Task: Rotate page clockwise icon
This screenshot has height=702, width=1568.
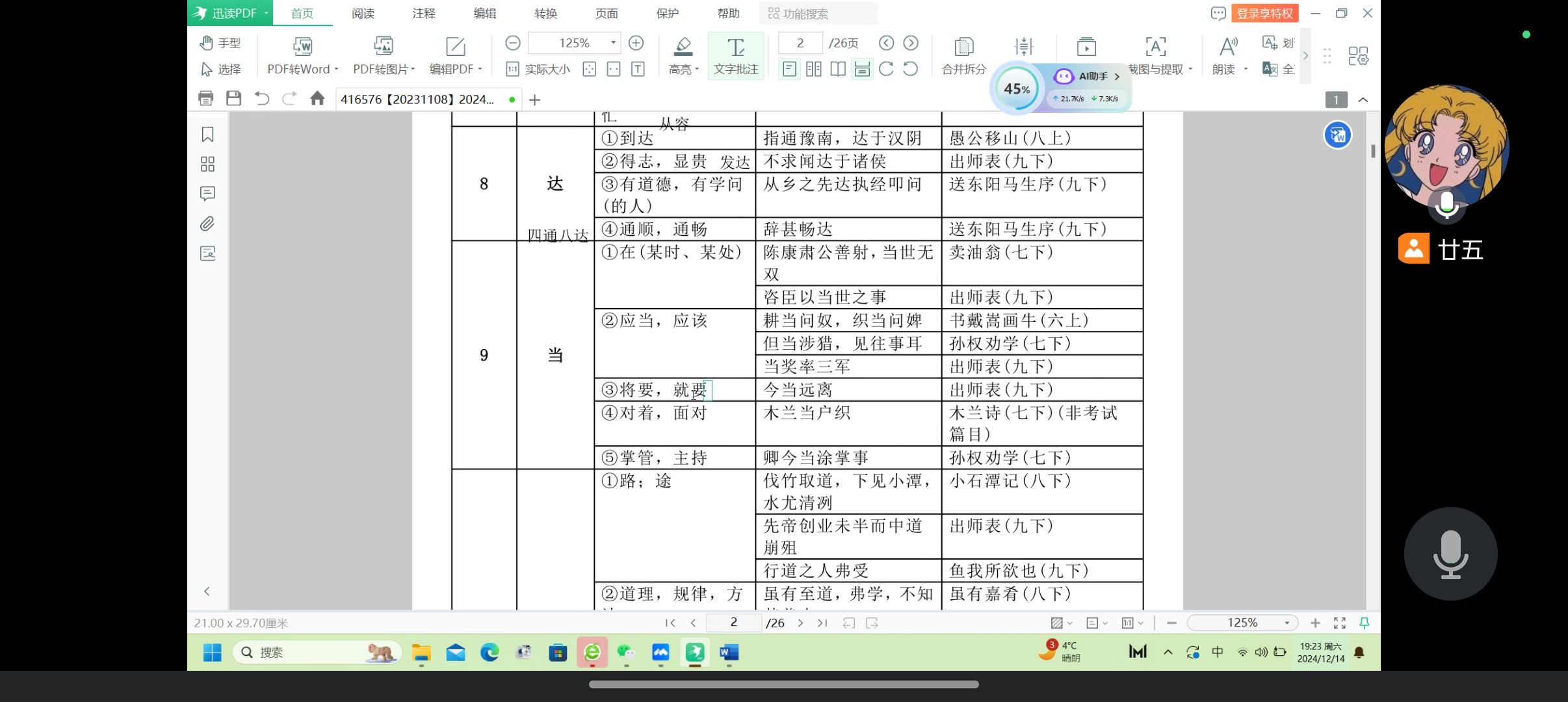Action: 886,69
